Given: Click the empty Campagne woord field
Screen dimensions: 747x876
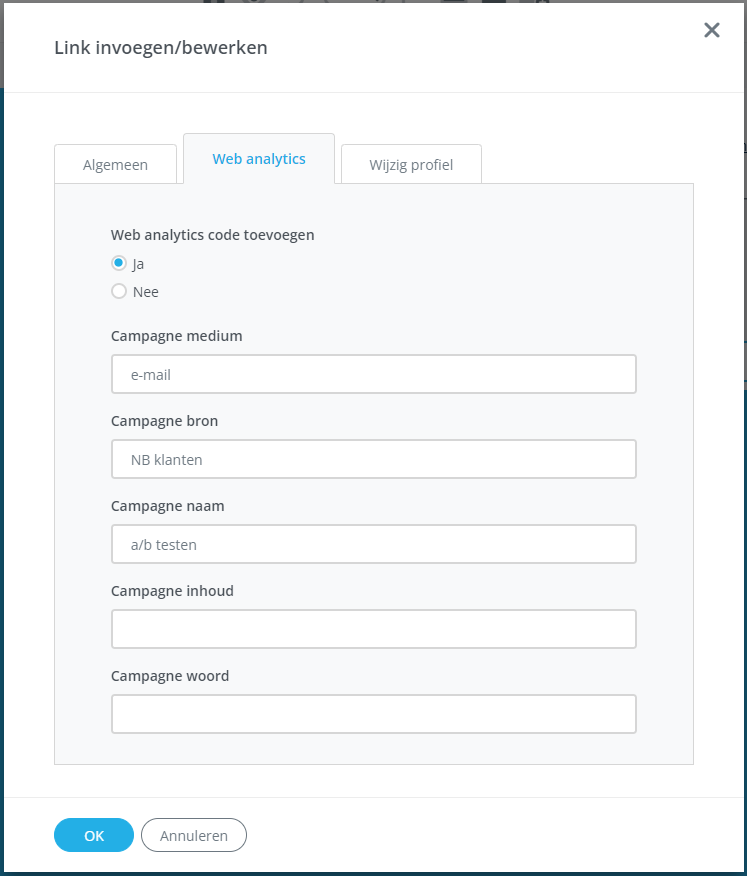Looking at the screenshot, I should pyautogui.click(x=373, y=714).
